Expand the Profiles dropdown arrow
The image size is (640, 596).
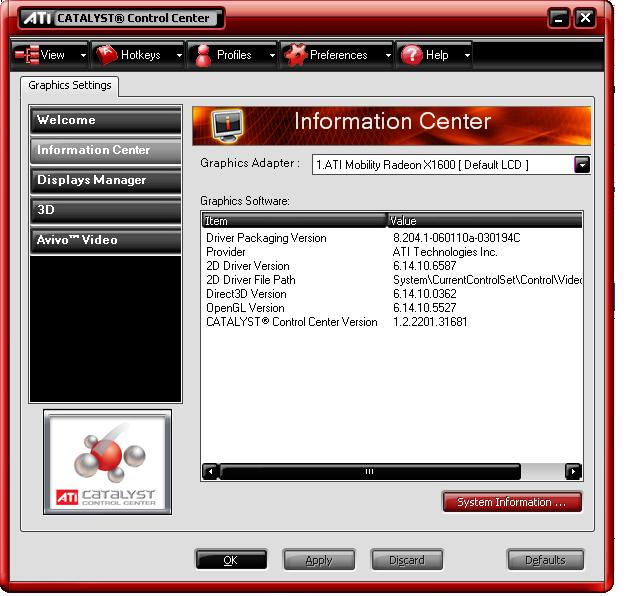[272, 55]
